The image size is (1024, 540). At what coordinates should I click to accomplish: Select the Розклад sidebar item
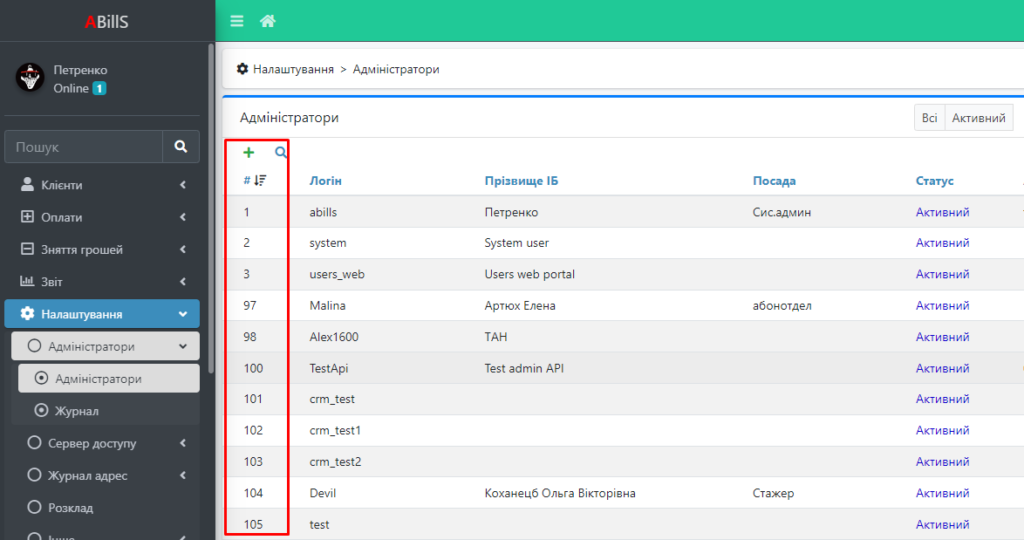(70, 507)
